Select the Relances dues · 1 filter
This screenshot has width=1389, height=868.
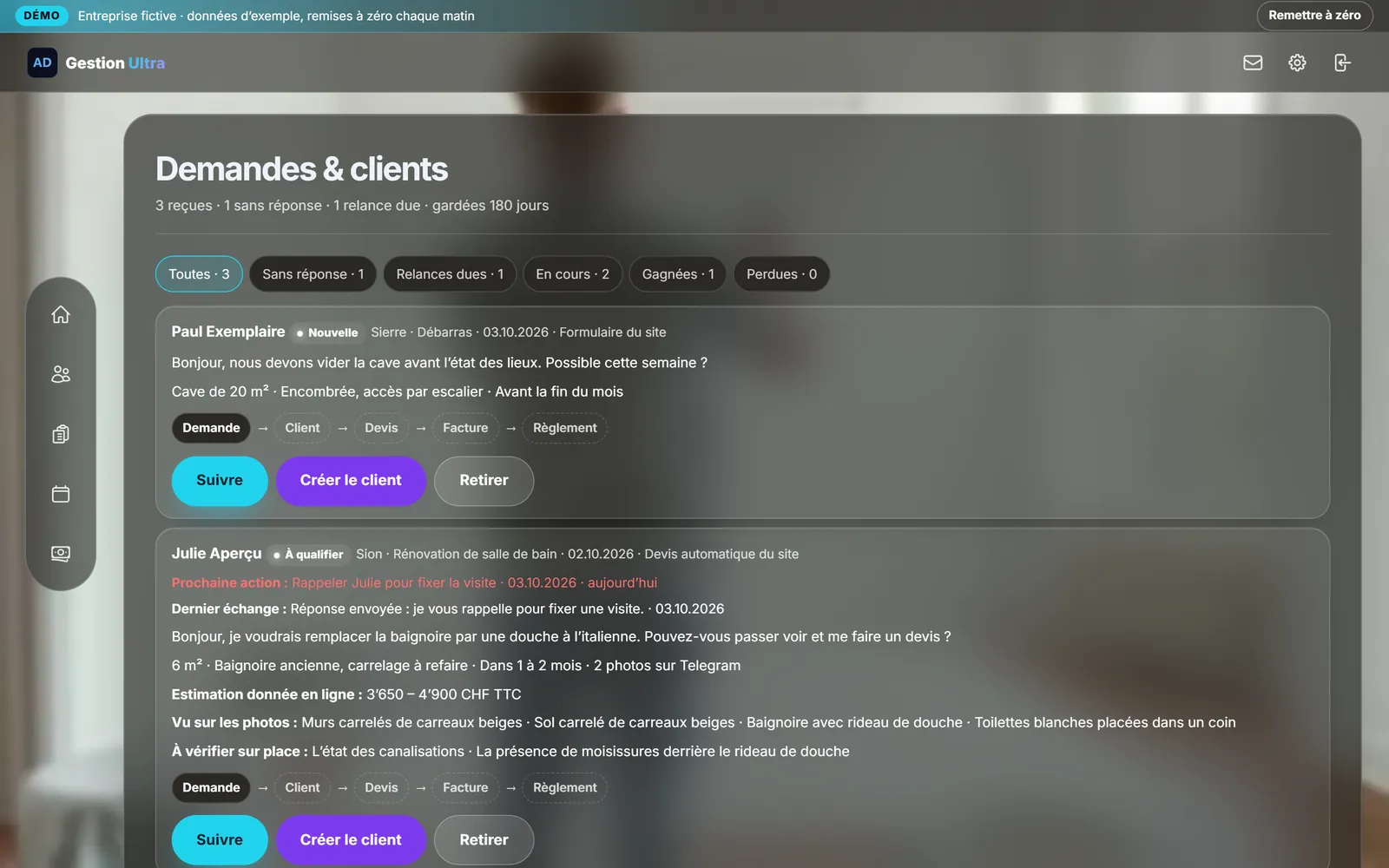coord(450,274)
